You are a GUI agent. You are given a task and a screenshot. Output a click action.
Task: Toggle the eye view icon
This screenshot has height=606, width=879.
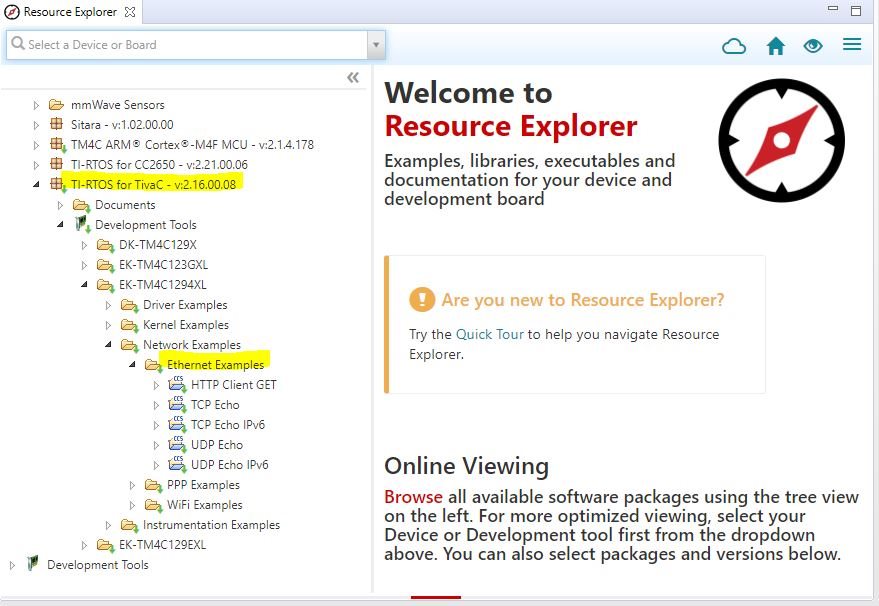813,46
